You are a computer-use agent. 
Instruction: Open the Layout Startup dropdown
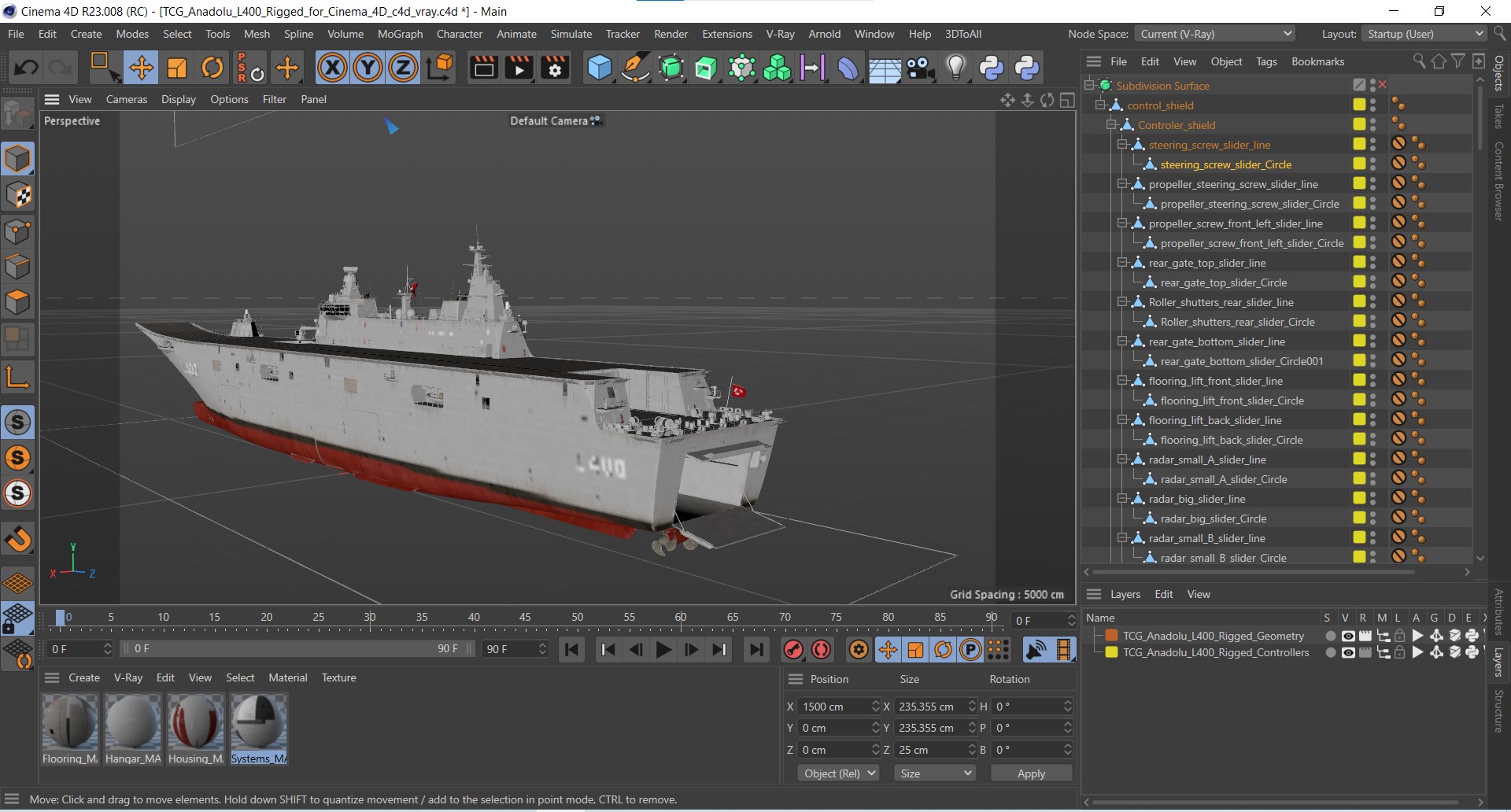coord(1424,34)
